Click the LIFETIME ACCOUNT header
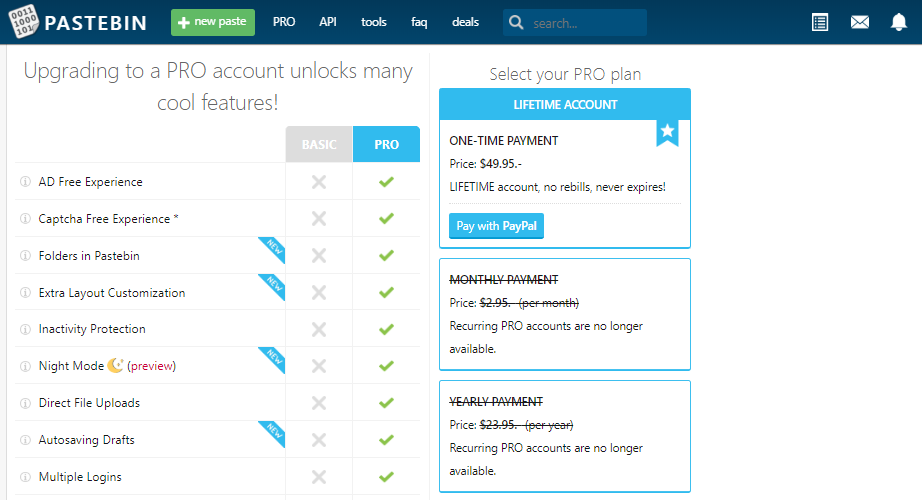Screen dimensions: 922x500 click(x=565, y=104)
